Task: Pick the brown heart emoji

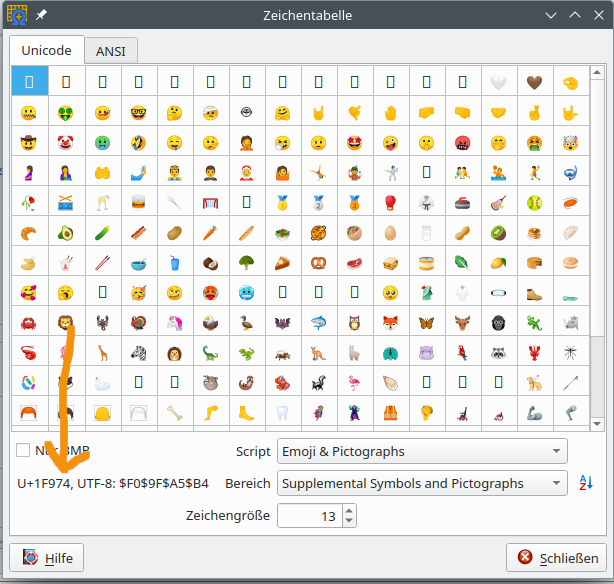Action: 535,82
